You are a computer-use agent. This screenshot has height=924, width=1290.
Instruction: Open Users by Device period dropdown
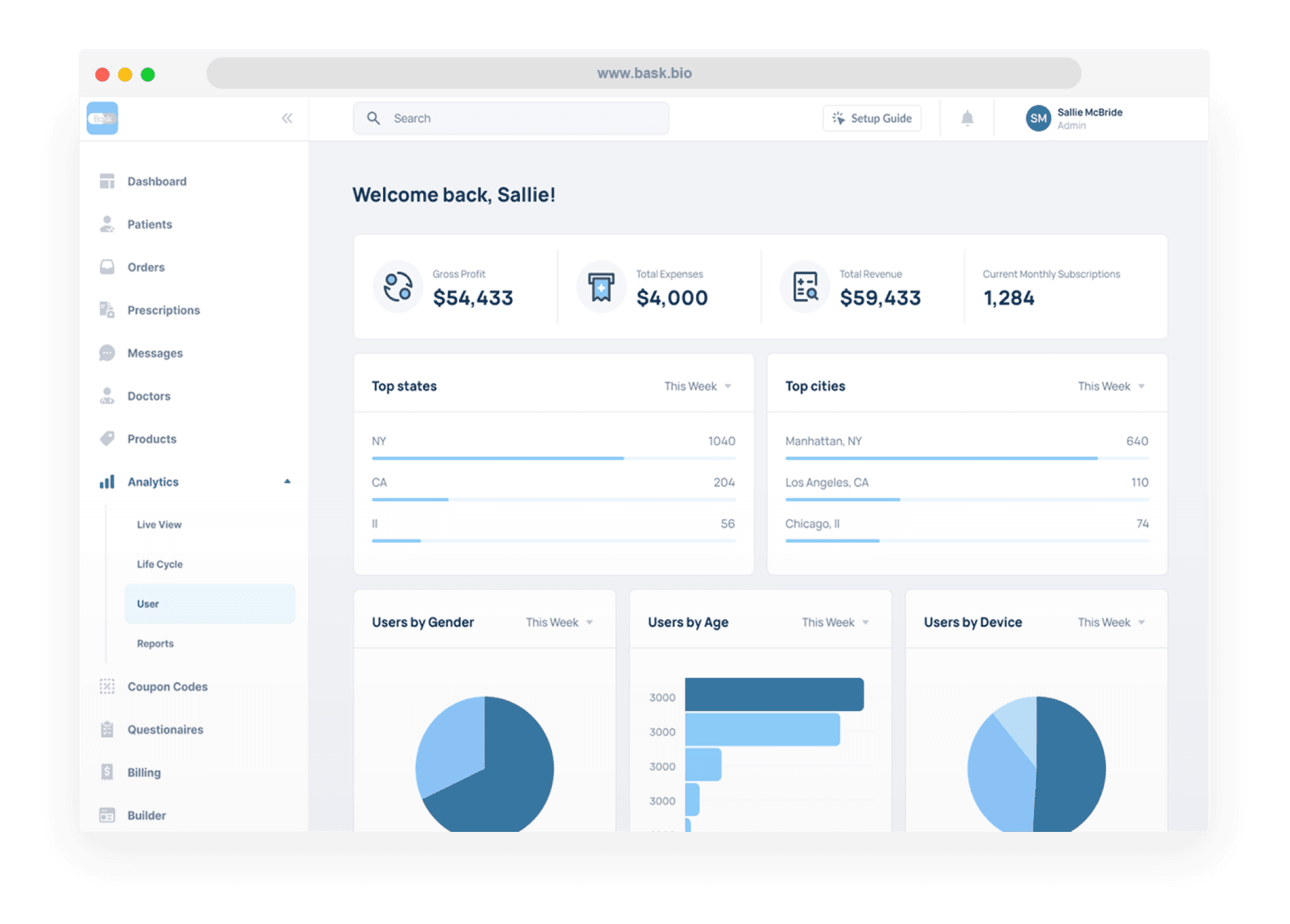tap(1111, 622)
